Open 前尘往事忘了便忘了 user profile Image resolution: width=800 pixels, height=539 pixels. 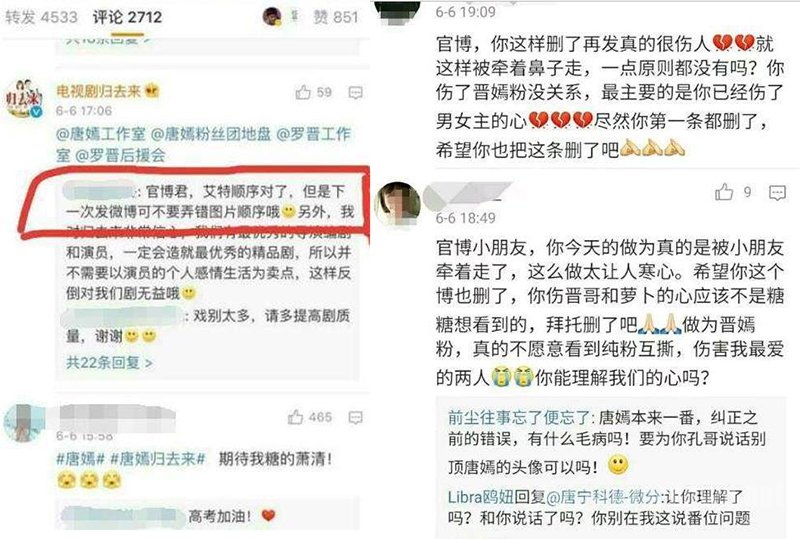click(x=518, y=418)
